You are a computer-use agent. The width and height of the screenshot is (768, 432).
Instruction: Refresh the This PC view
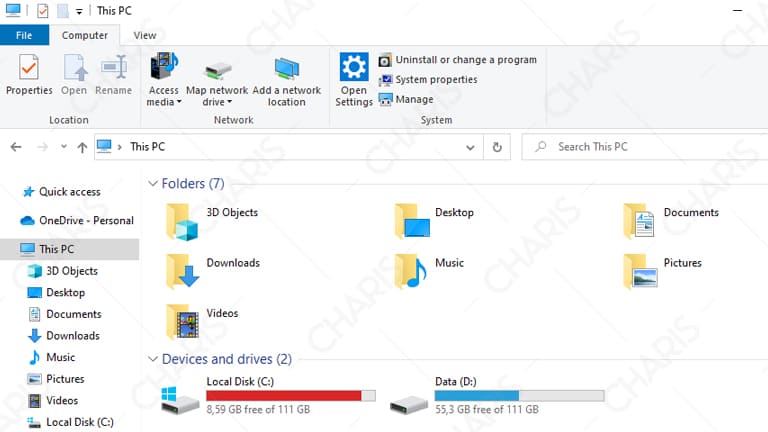pos(497,147)
